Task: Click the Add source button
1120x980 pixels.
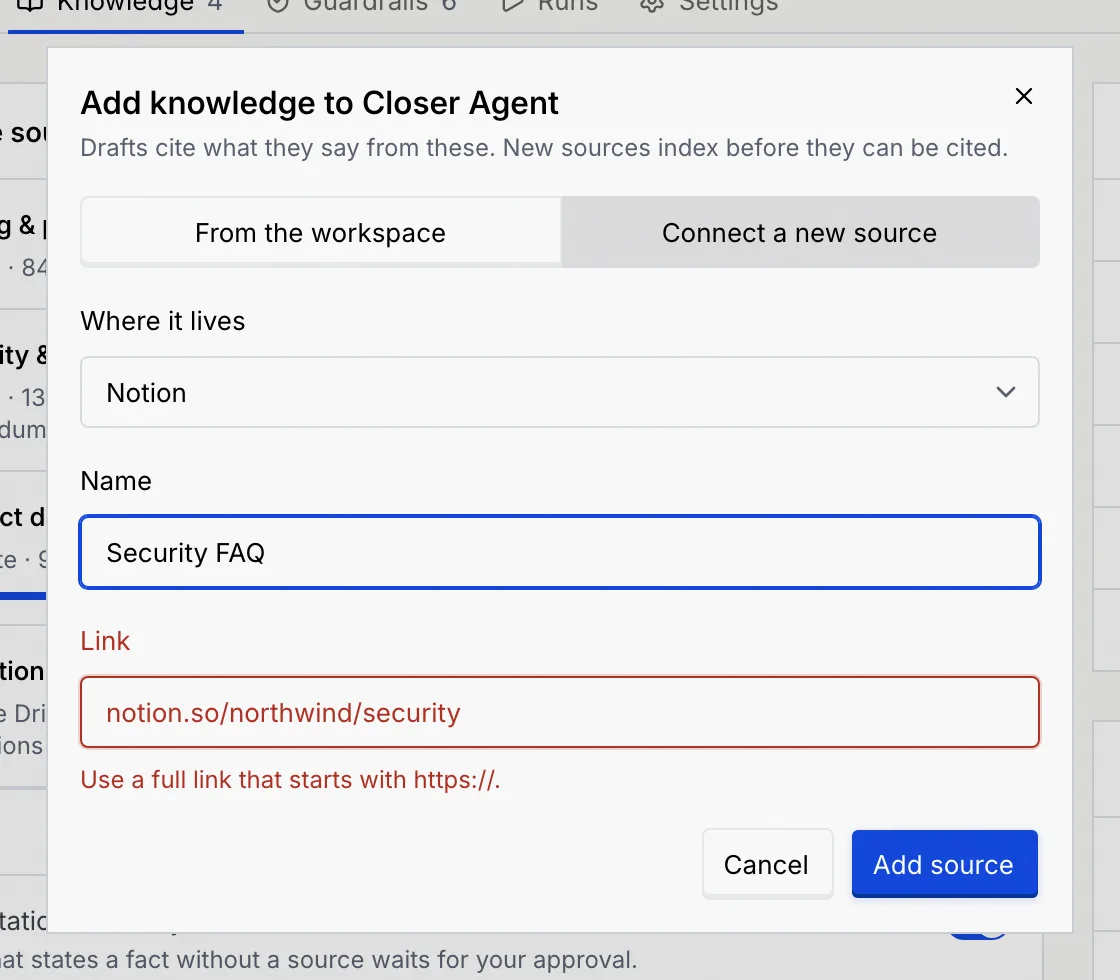Action: (944, 864)
